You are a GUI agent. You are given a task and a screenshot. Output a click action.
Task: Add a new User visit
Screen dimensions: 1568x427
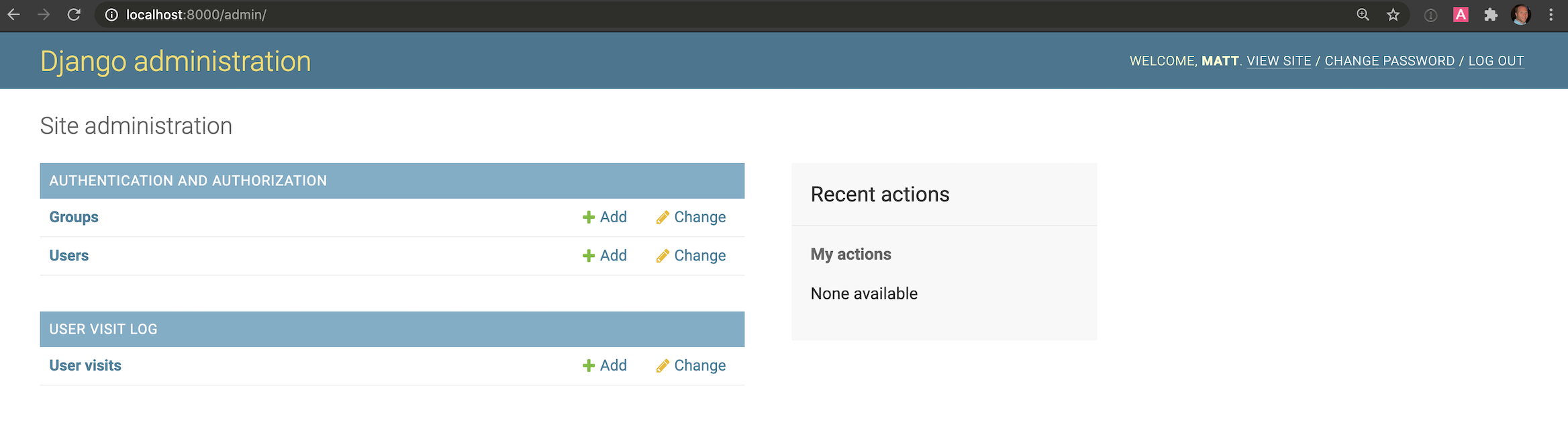coord(605,366)
